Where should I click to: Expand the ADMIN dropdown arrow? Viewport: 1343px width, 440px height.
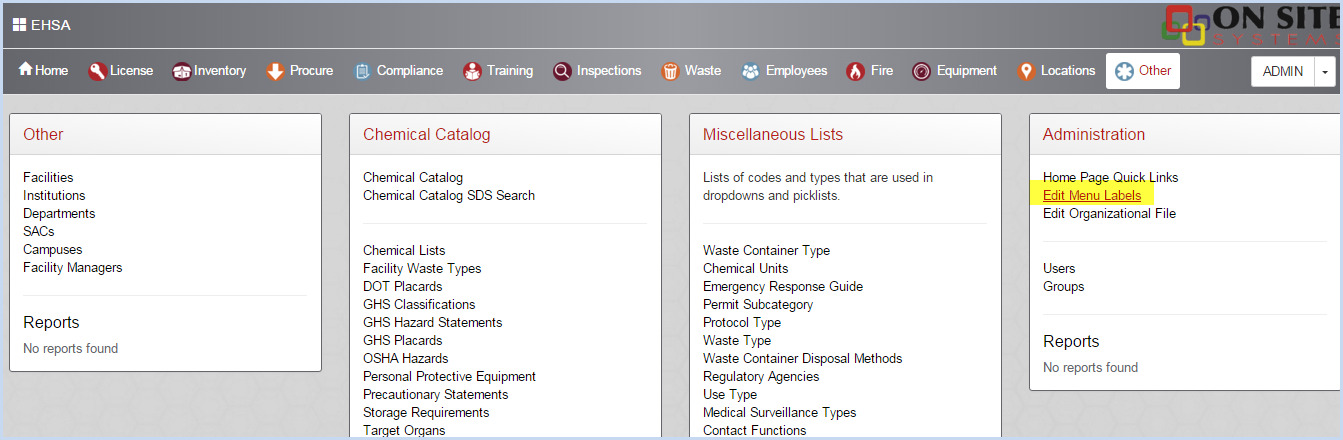[x=1325, y=71]
